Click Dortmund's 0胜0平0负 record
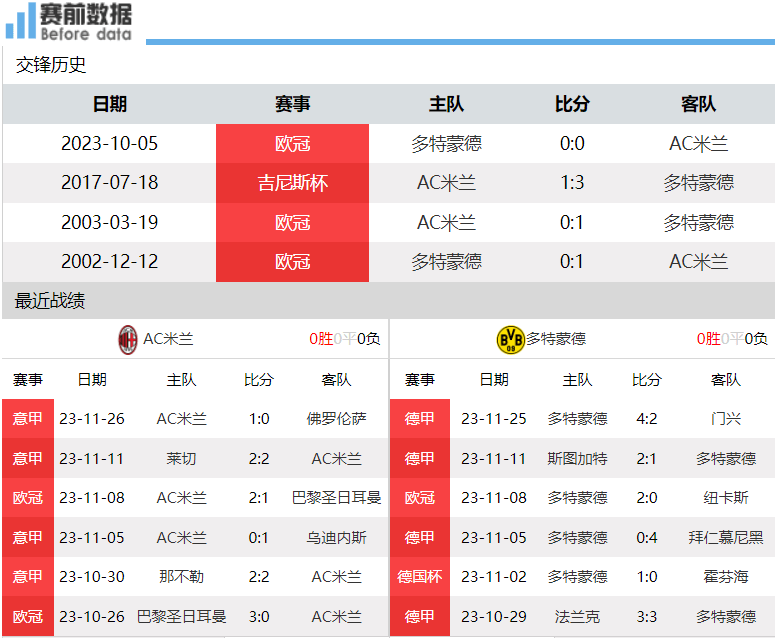Image resolution: width=775 pixels, height=638 pixels. [x=732, y=339]
